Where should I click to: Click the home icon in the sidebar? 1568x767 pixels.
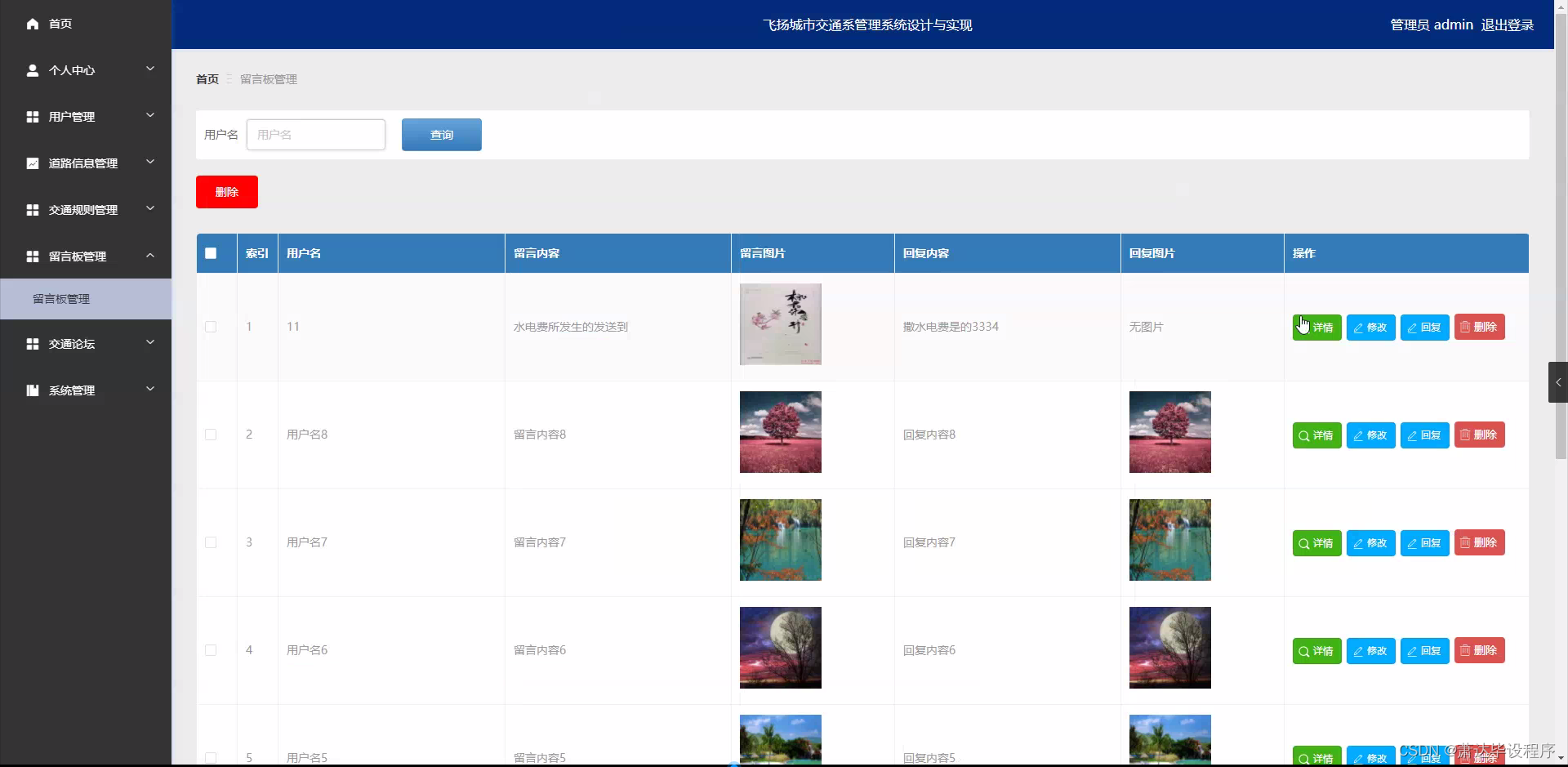coord(33,24)
